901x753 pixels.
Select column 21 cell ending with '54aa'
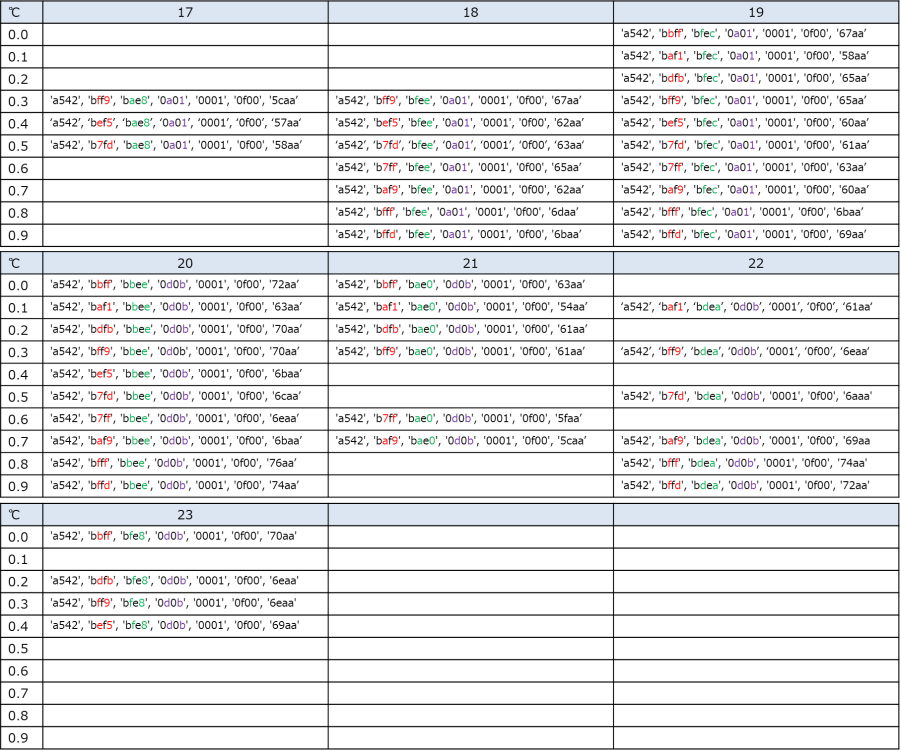(x=470, y=307)
